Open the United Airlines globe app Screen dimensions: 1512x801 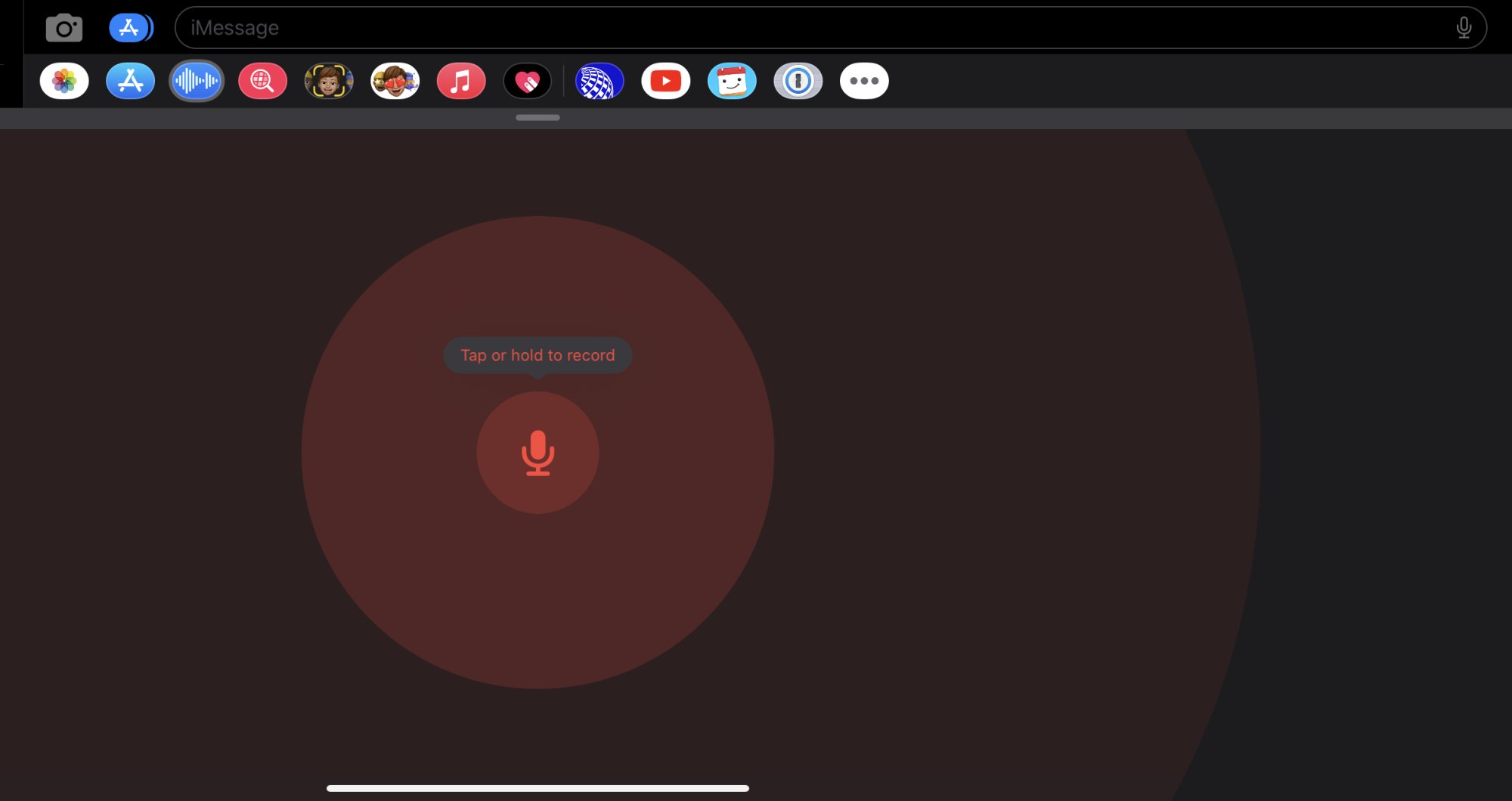pyautogui.click(x=600, y=81)
